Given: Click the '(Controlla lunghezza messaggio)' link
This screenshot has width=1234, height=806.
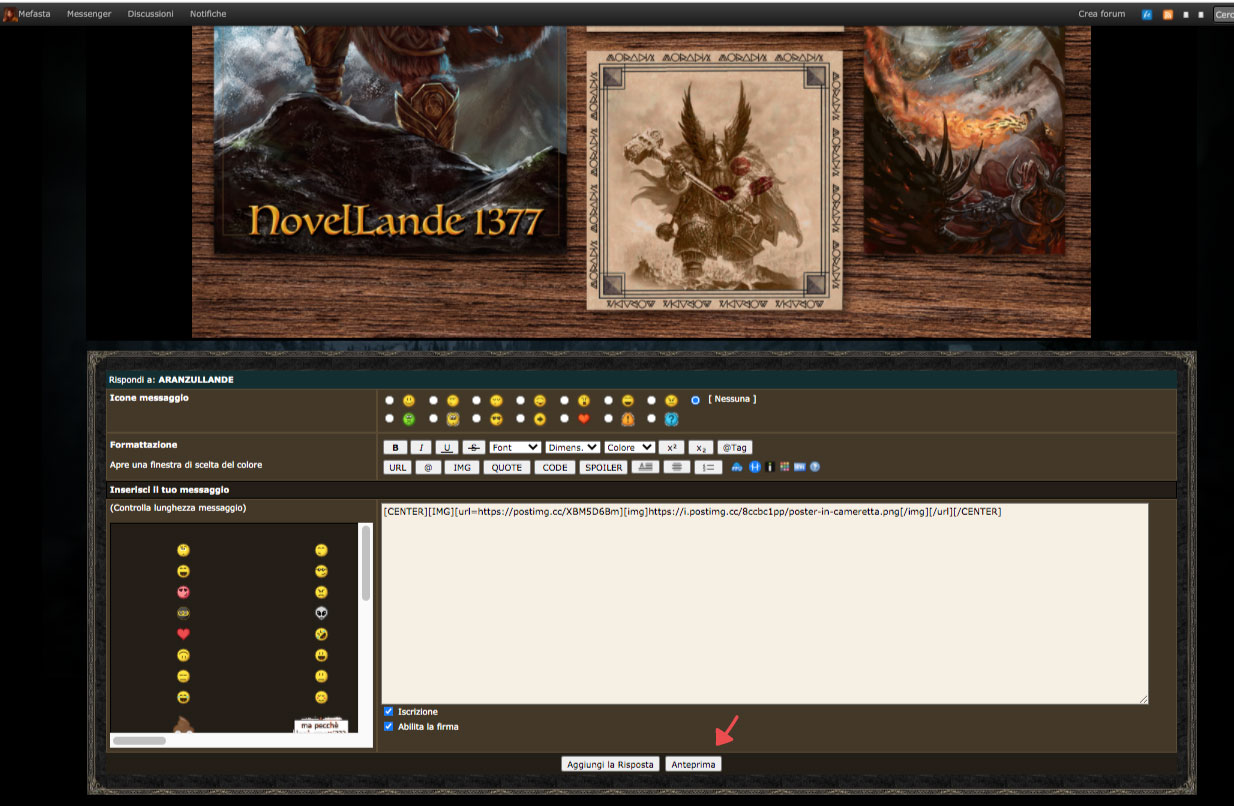Looking at the screenshot, I should [x=178, y=508].
